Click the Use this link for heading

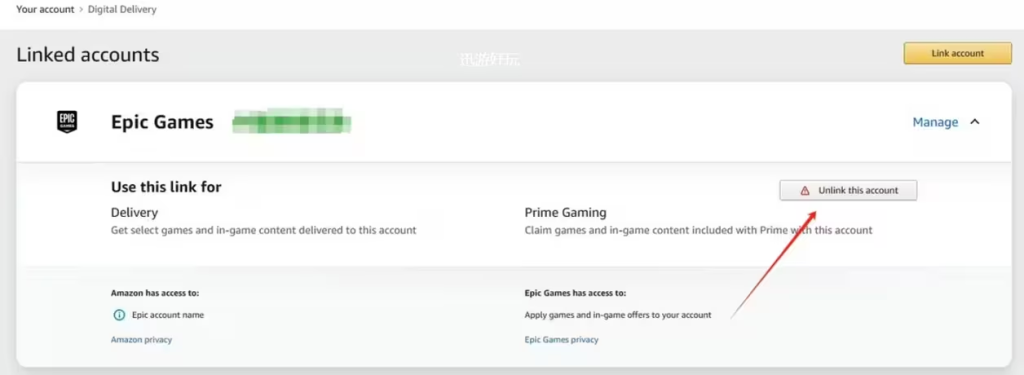(x=166, y=187)
